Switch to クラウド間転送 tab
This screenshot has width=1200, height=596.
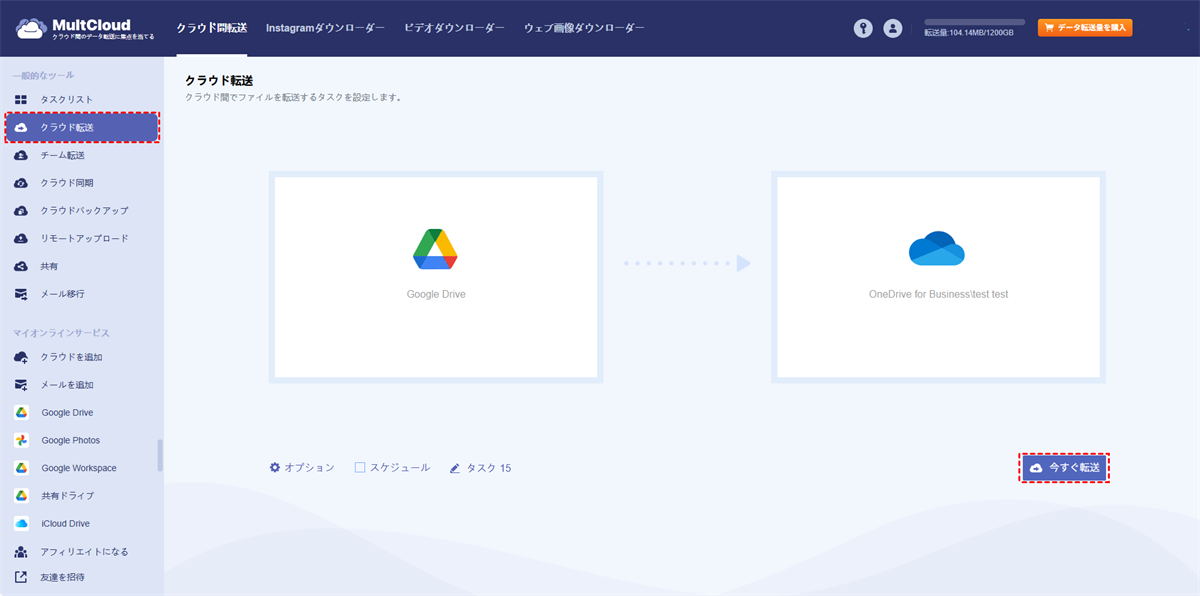pos(212,29)
